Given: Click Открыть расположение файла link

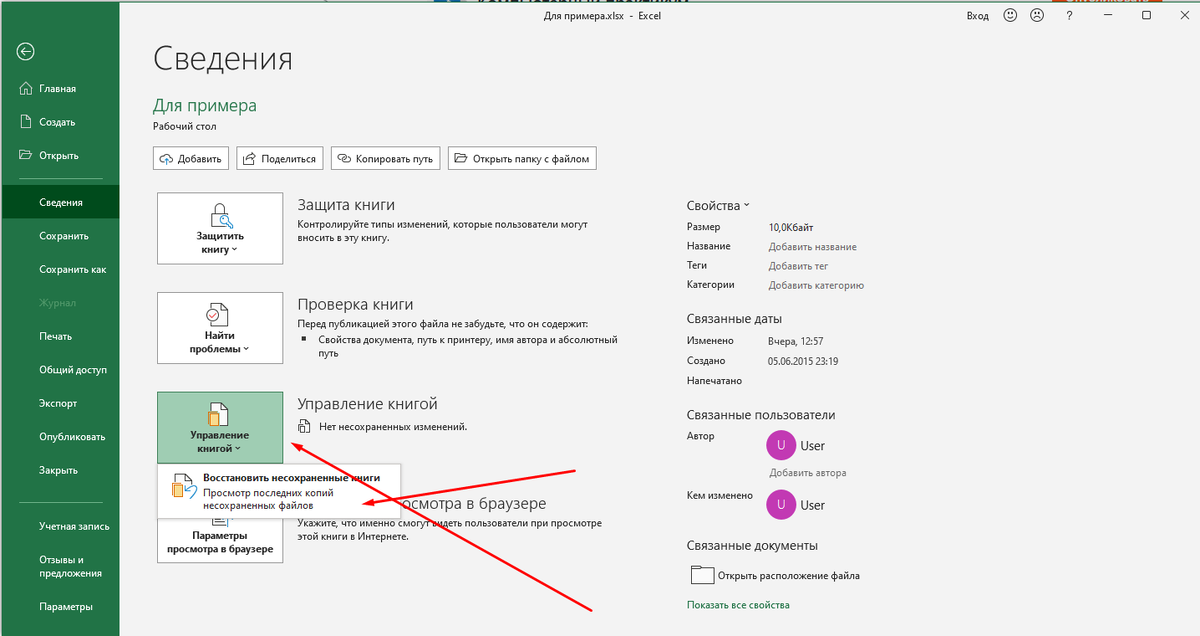Looking at the screenshot, I should (x=791, y=575).
